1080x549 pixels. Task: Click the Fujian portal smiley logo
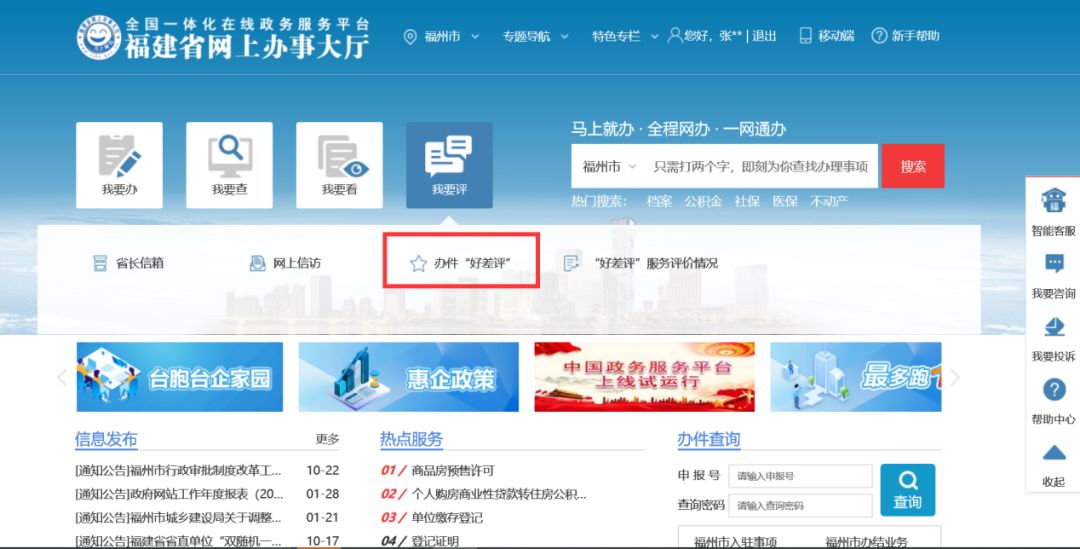(98, 37)
